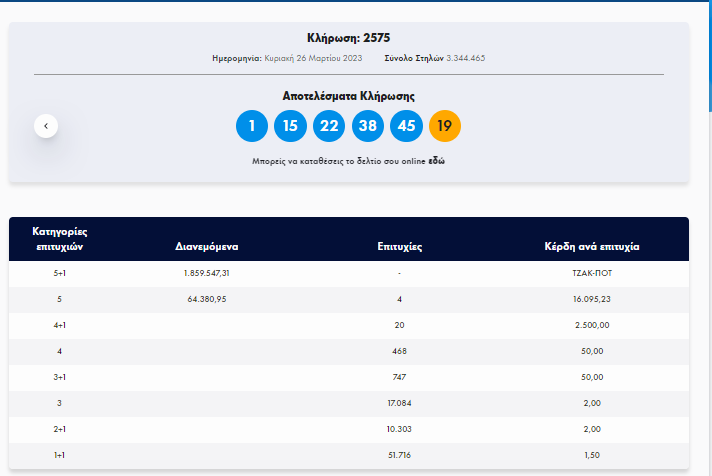Select the blue number 15 ball
Viewport: 712px width, 476px height.
(290, 126)
